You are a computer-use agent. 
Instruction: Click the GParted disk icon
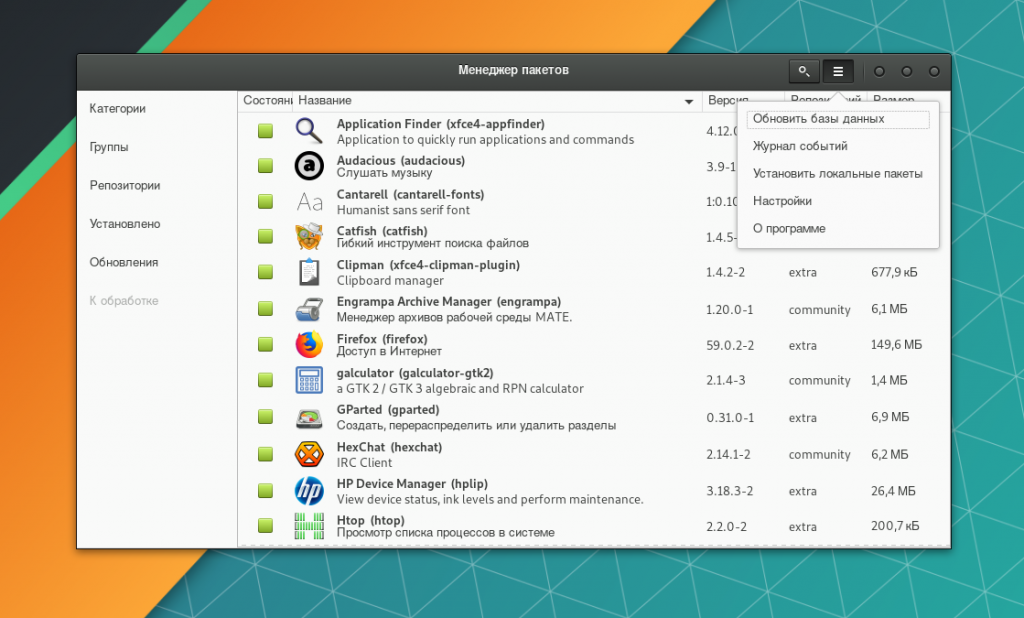coord(309,418)
